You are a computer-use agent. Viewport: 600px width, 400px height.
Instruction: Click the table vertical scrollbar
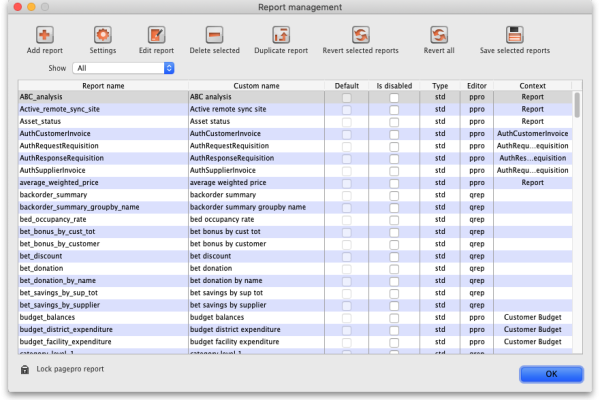[577, 220]
